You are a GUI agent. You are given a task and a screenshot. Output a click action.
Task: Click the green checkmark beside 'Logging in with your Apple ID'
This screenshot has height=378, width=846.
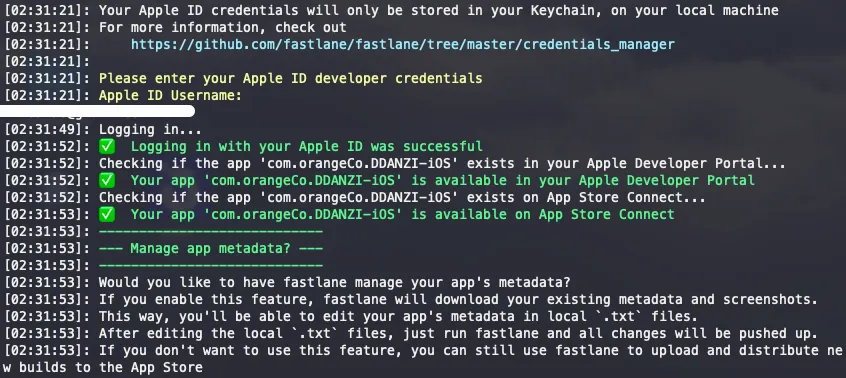[x=107, y=146]
